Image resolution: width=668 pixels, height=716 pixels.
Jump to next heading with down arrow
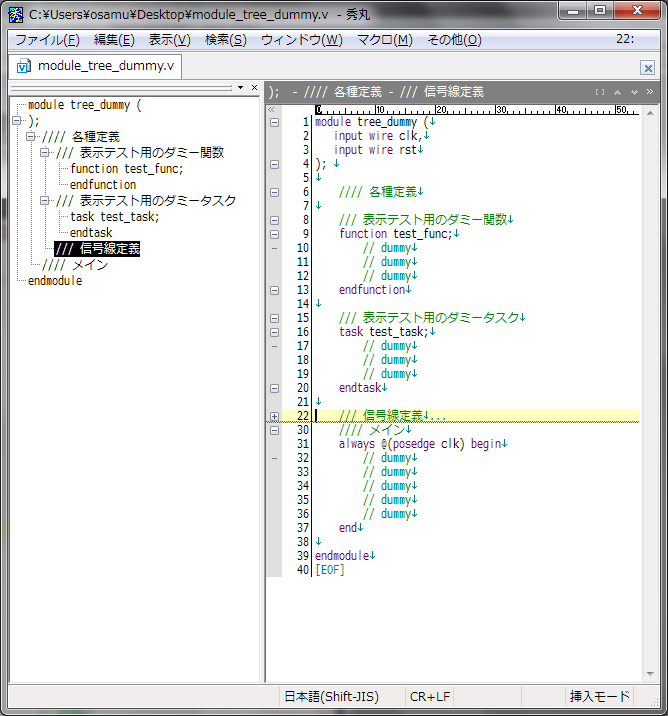click(634, 91)
